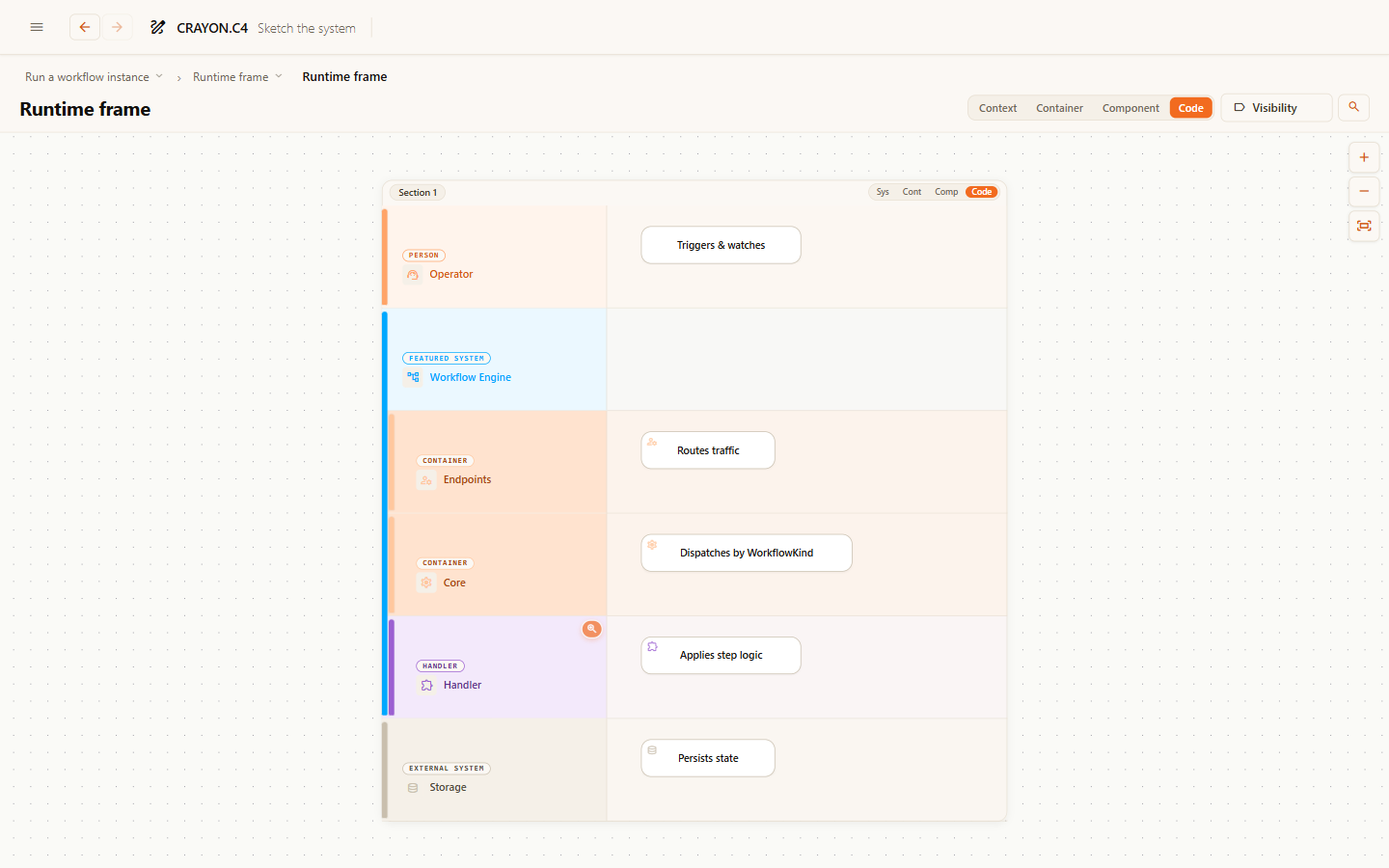Click orange zoom icon on Handler row
The image size is (1389, 868).
[591, 629]
